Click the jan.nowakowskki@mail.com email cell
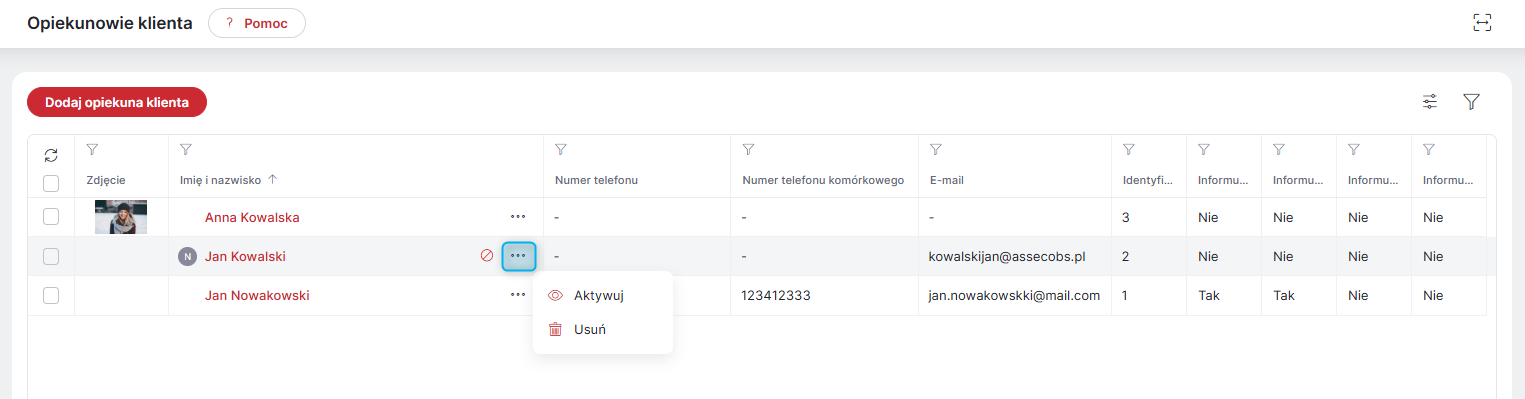1525x399 pixels. pyautogui.click(x=1014, y=295)
